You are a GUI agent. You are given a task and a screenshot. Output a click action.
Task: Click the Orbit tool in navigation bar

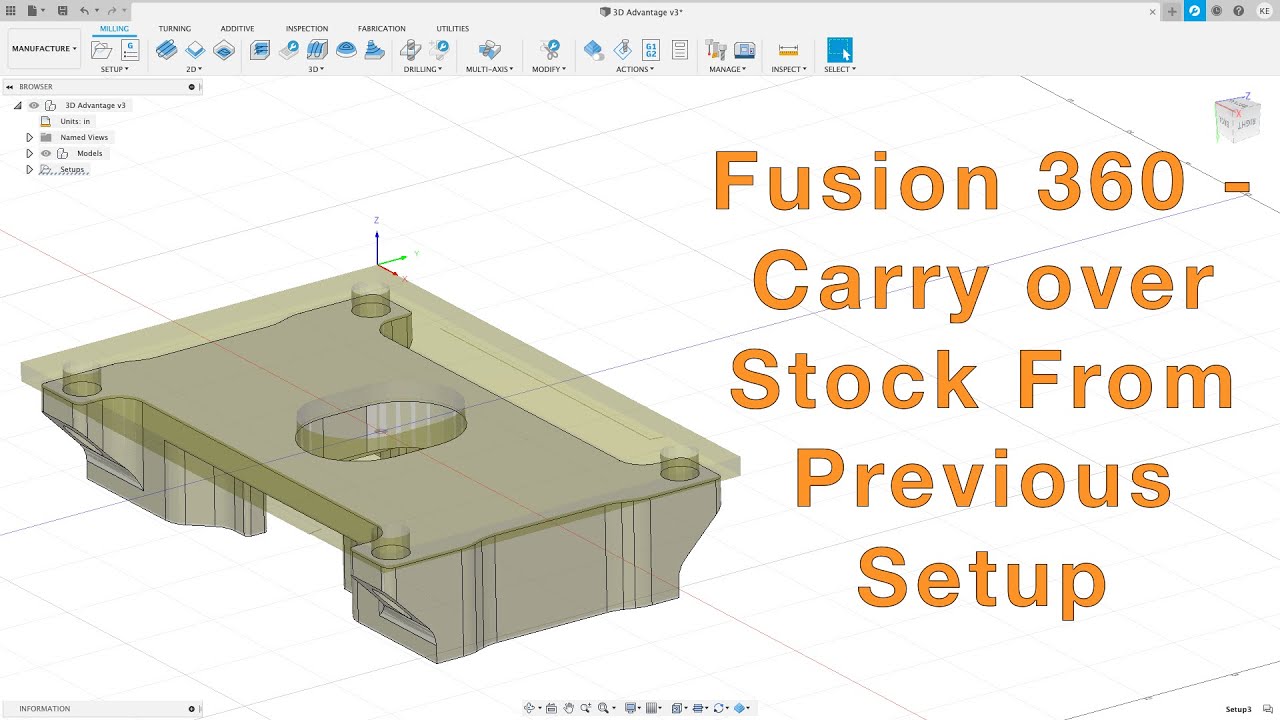coord(530,708)
